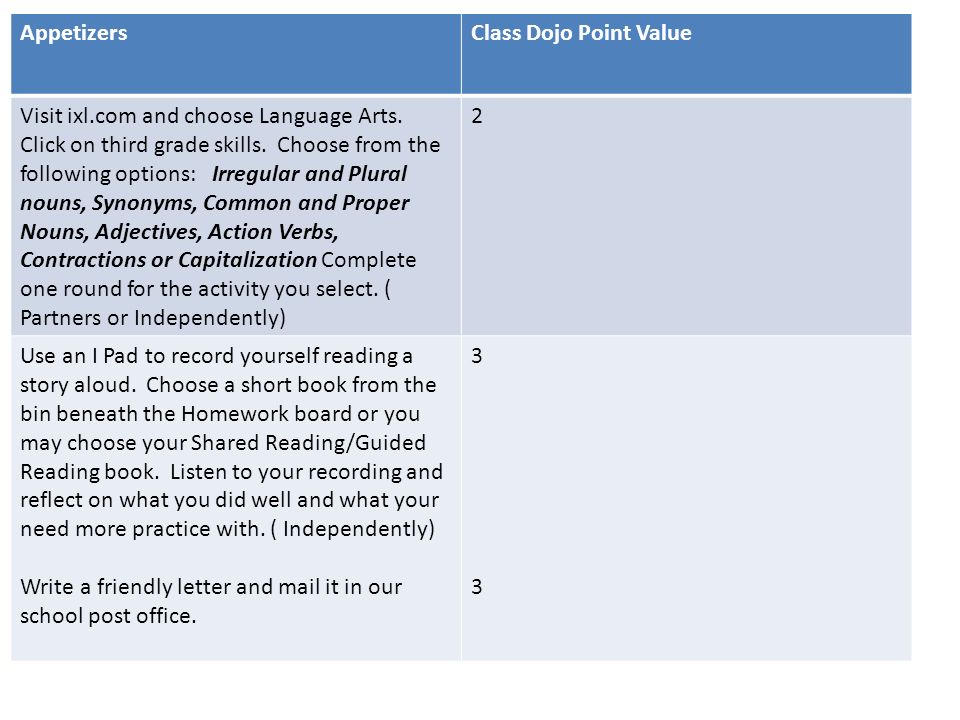This screenshot has width=960, height=720.
Task: Click the text Listen to your recording
Action: point(287,472)
